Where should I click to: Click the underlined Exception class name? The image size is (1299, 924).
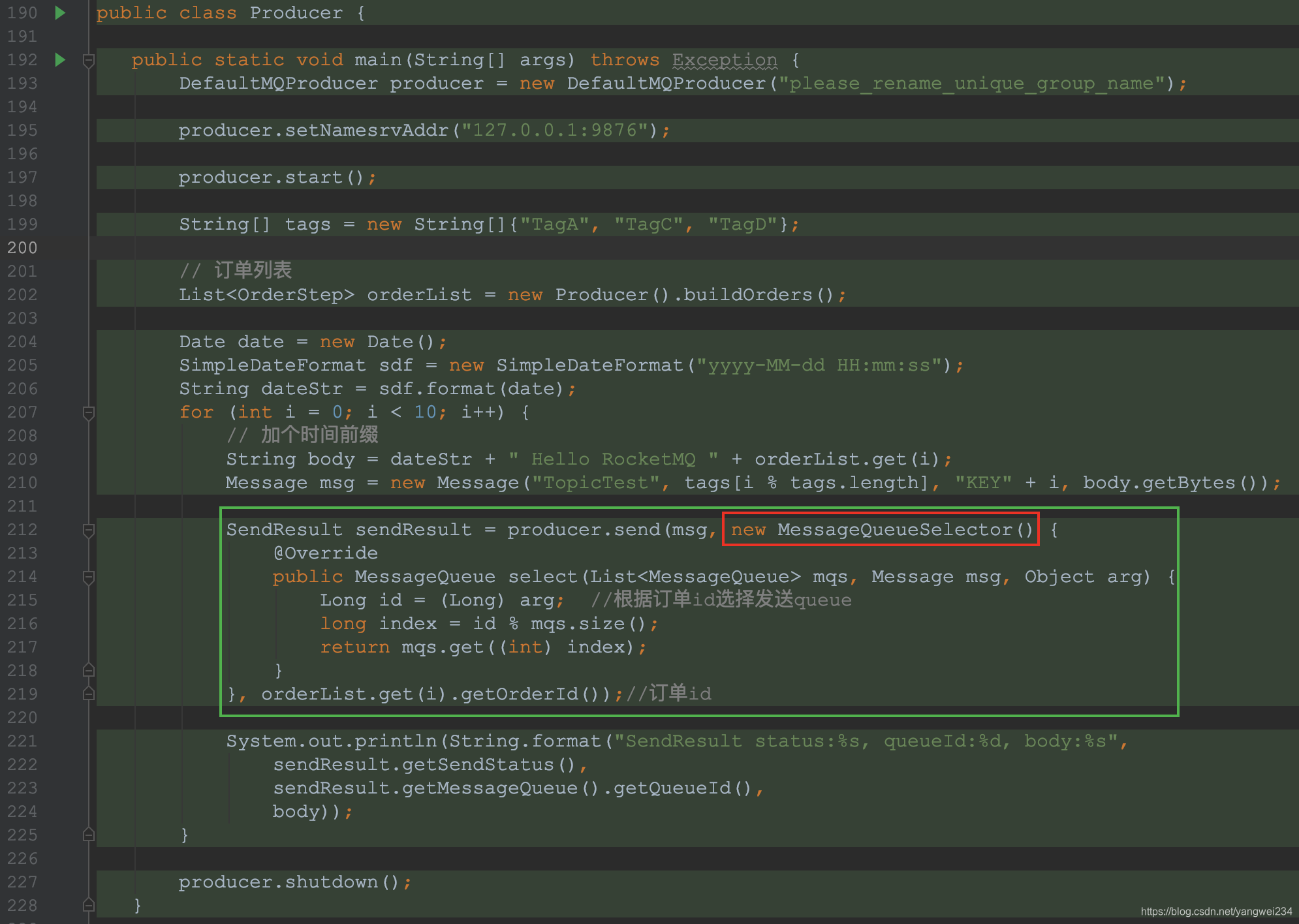[x=725, y=60]
